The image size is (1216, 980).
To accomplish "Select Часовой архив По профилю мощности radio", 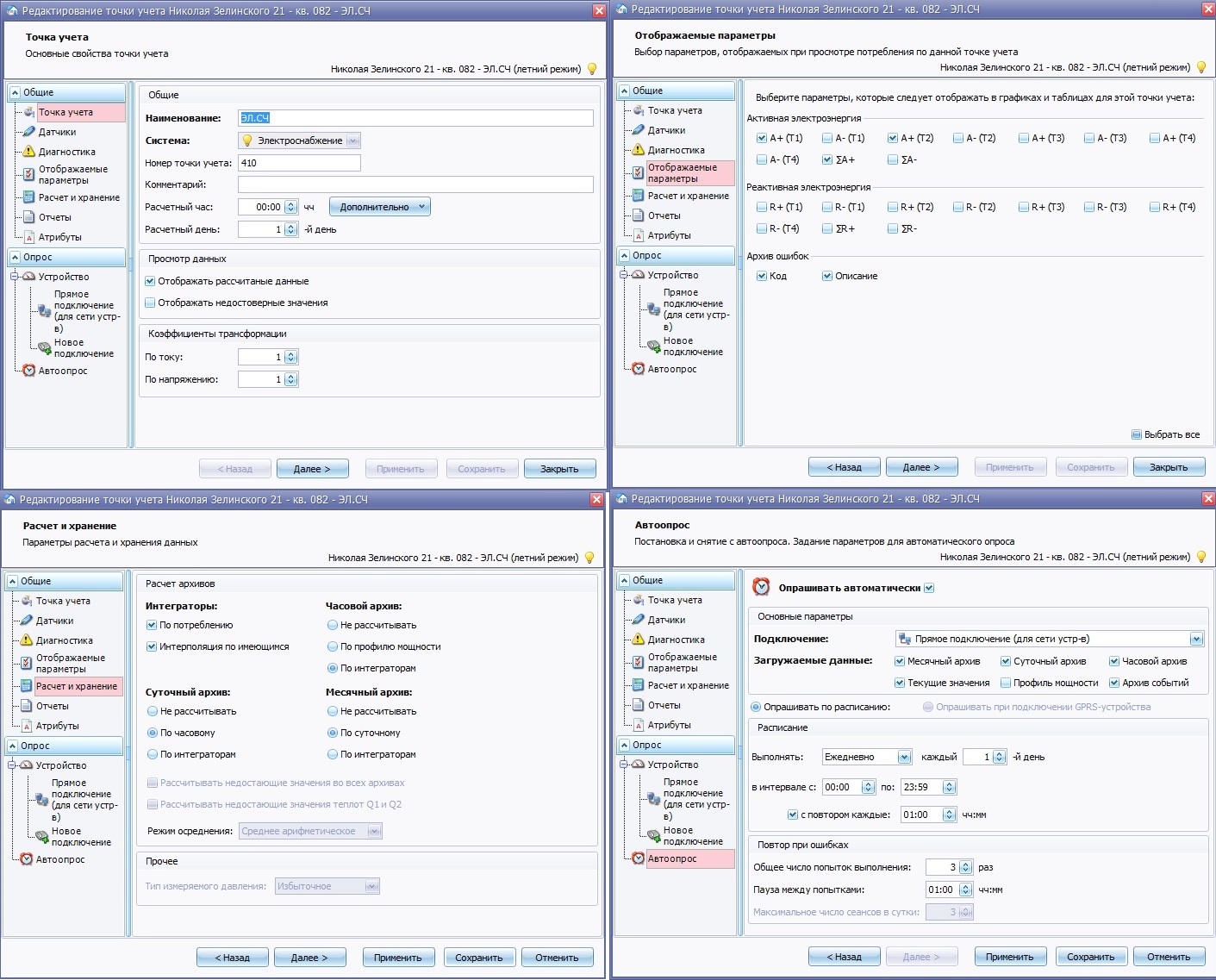I will point(332,646).
